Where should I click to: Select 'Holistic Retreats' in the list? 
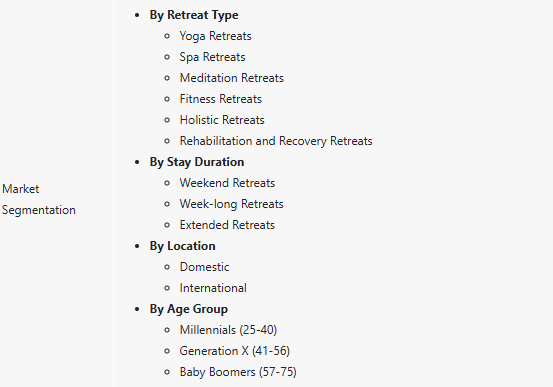tap(222, 120)
